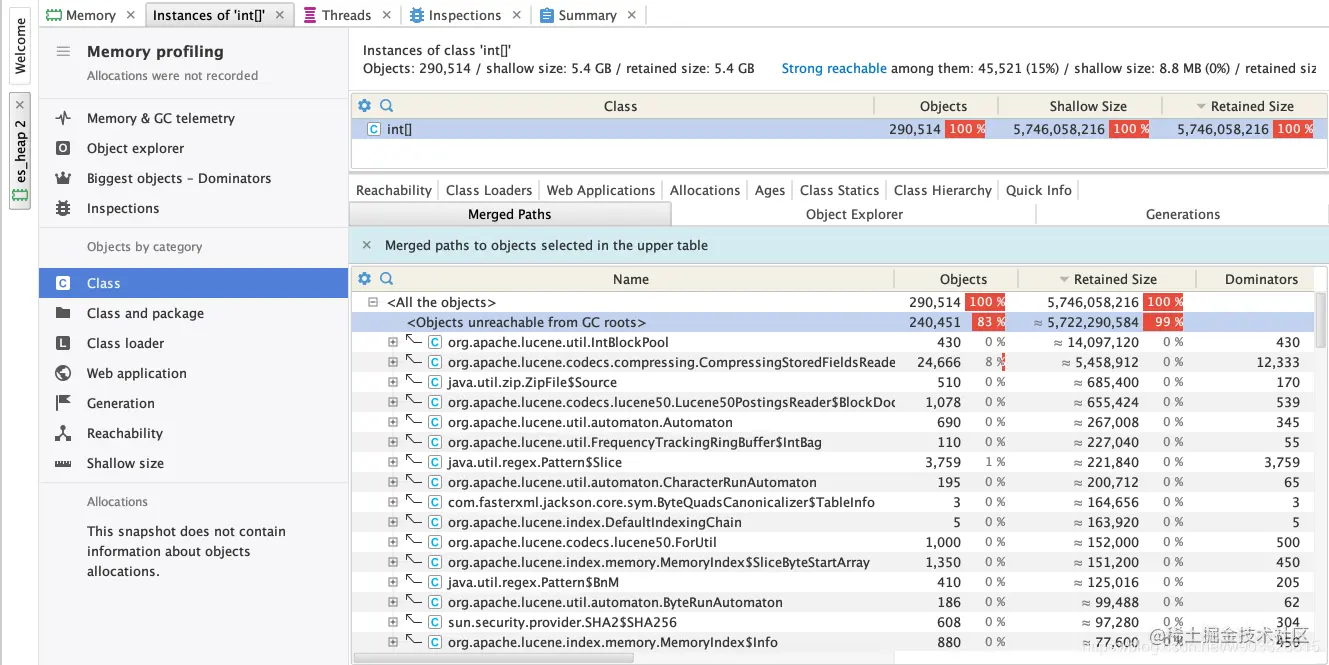The height and width of the screenshot is (665, 1329).
Task: Switch to Generations view
Action: (x=1183, y=214)
